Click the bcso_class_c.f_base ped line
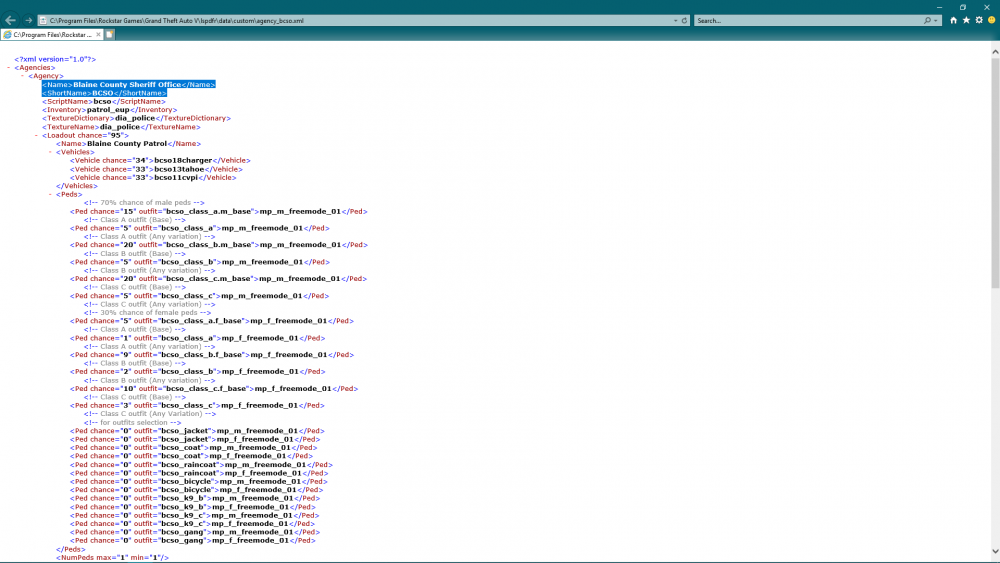Screen dimensions: 1000x563 click(214, 388)
